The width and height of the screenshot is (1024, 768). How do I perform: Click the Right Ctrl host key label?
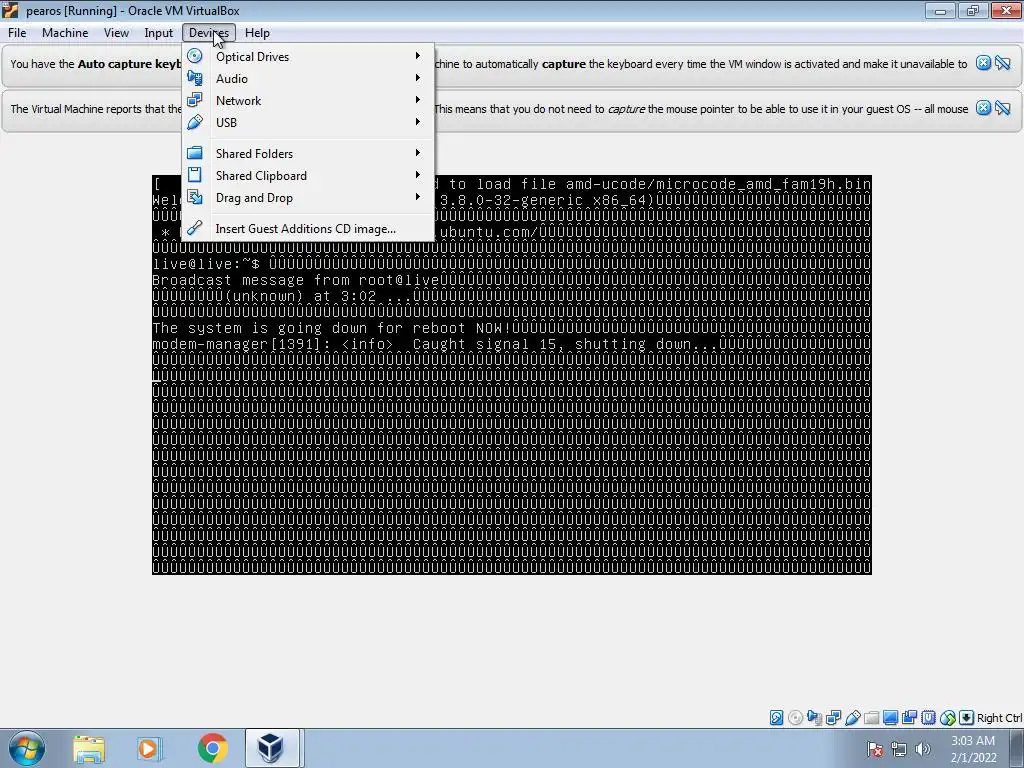[1000, 718]
